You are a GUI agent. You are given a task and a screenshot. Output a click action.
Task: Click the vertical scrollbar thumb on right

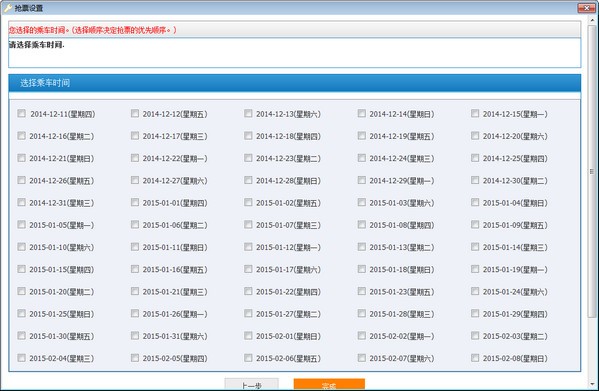[x=592, y=172]
